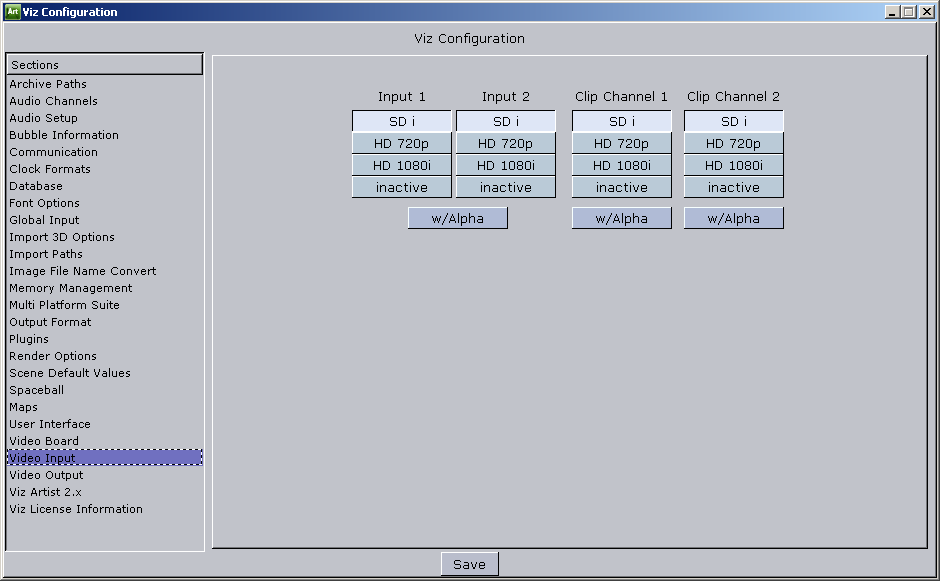Open Render Options in the sections list
This screenshot has width=940, height=581.
53,356
